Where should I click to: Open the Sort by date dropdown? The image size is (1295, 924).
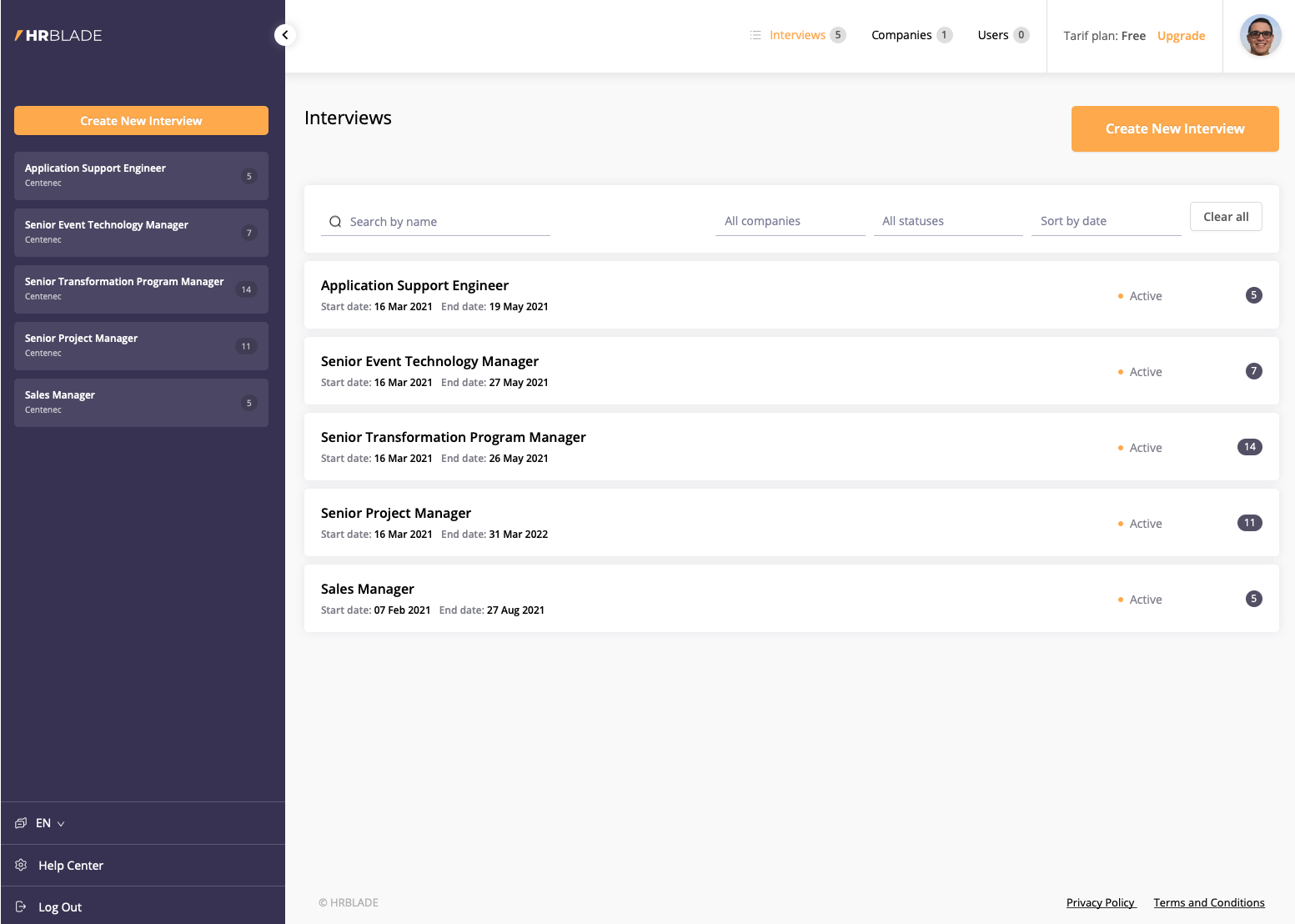pos(1106,221)
